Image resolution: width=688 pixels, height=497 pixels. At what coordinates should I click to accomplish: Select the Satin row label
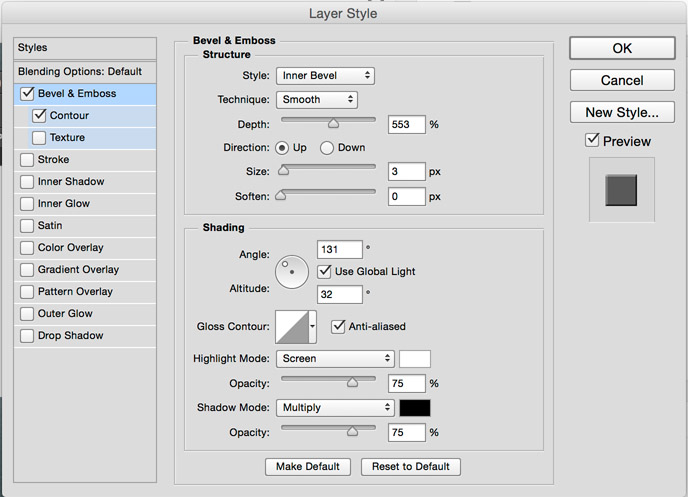click(x=50, y=225)
